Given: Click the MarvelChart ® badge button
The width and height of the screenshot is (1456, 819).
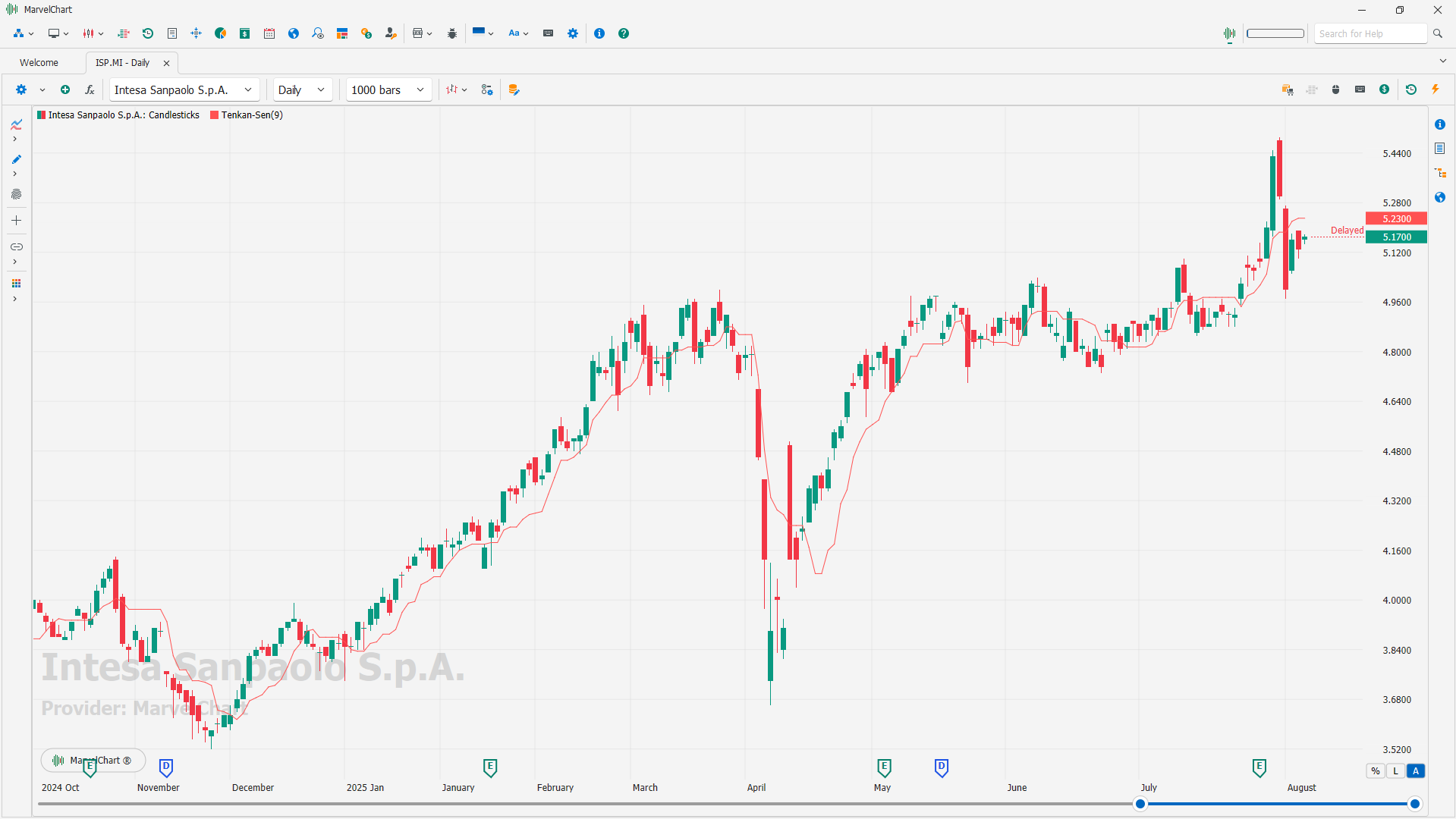Looking at the screenshot, I should (x=93, y=760).
